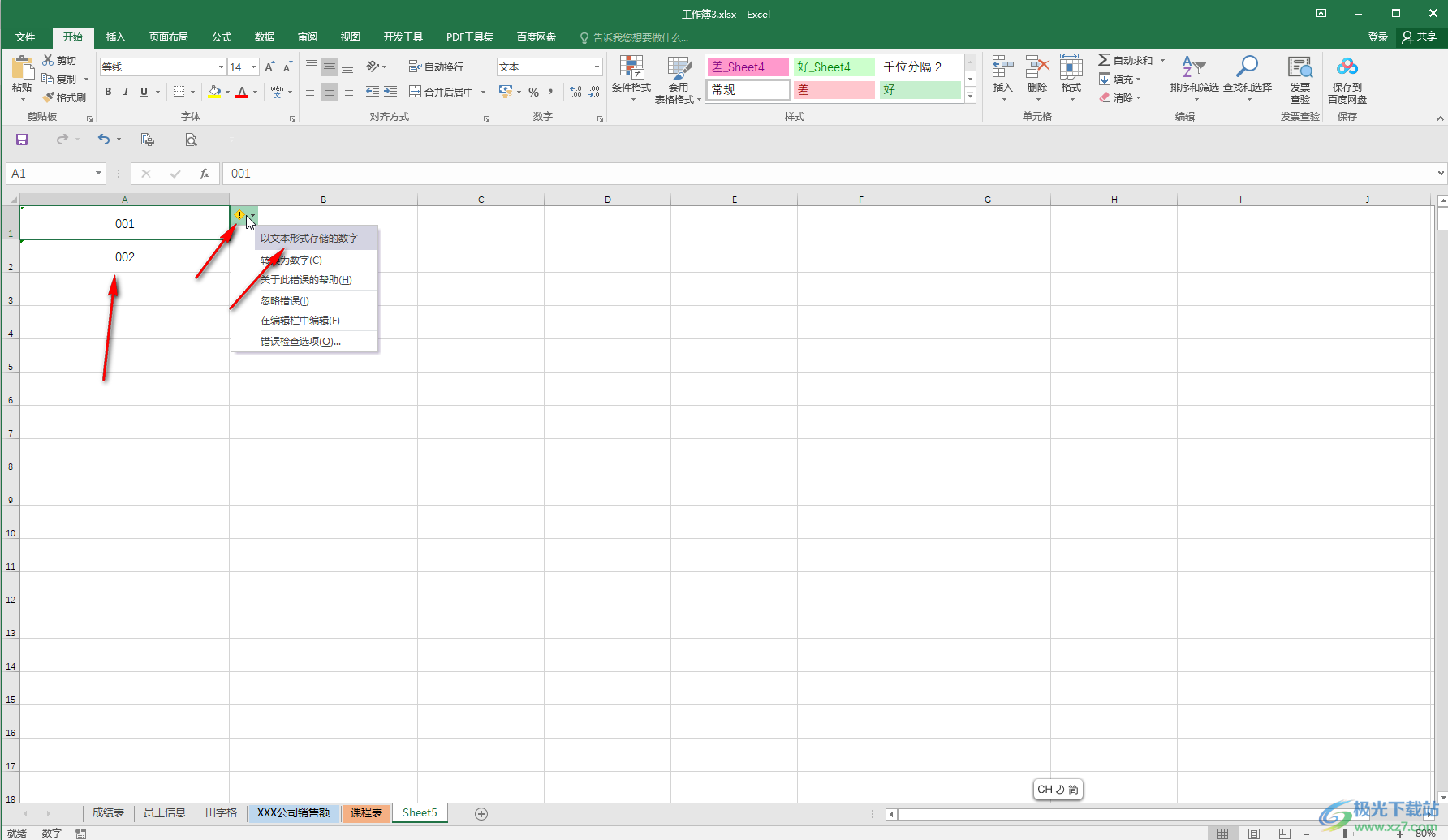Open Find and Select magnifier
This screenshot has width=1448, height=840.
[x=1248, y=78]
